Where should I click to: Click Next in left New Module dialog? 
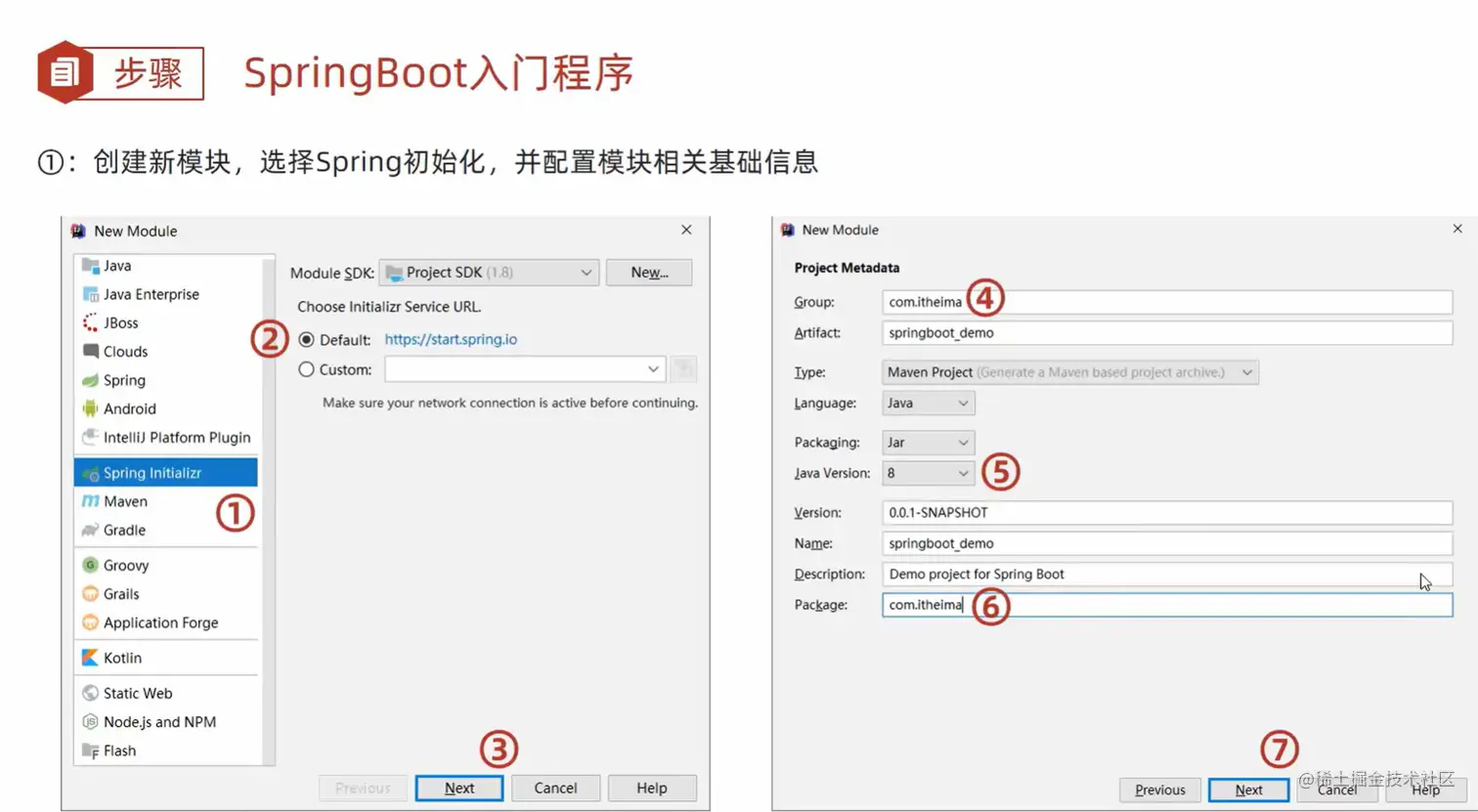coord(459,788)
